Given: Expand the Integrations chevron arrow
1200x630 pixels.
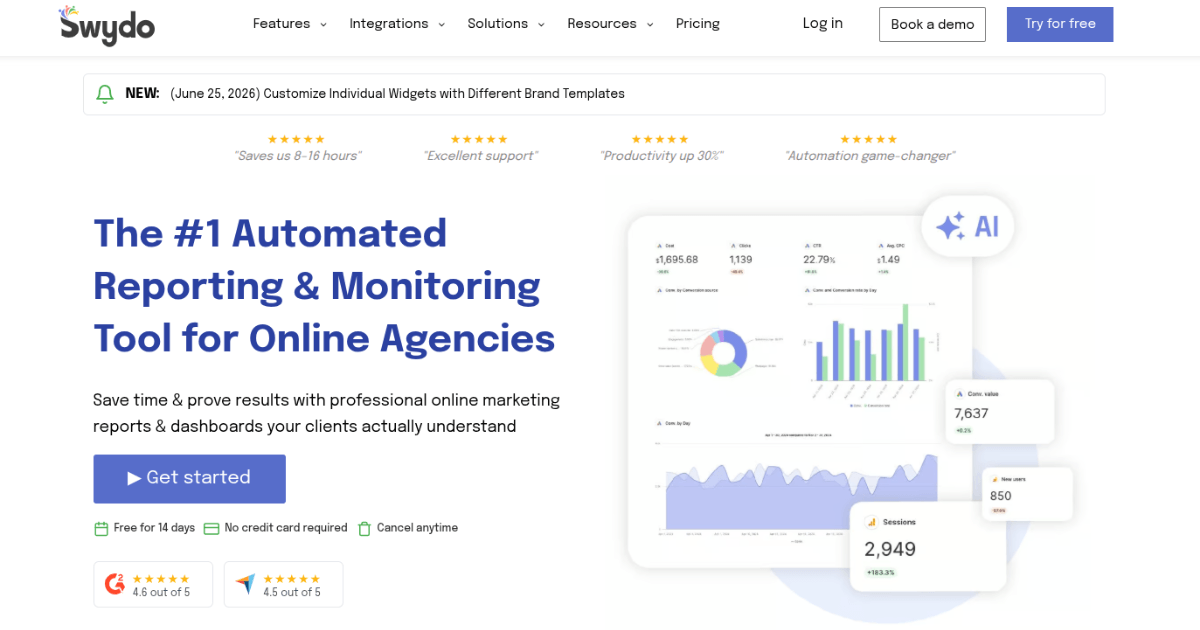Looking at the screenshot, I should [441, 24].
